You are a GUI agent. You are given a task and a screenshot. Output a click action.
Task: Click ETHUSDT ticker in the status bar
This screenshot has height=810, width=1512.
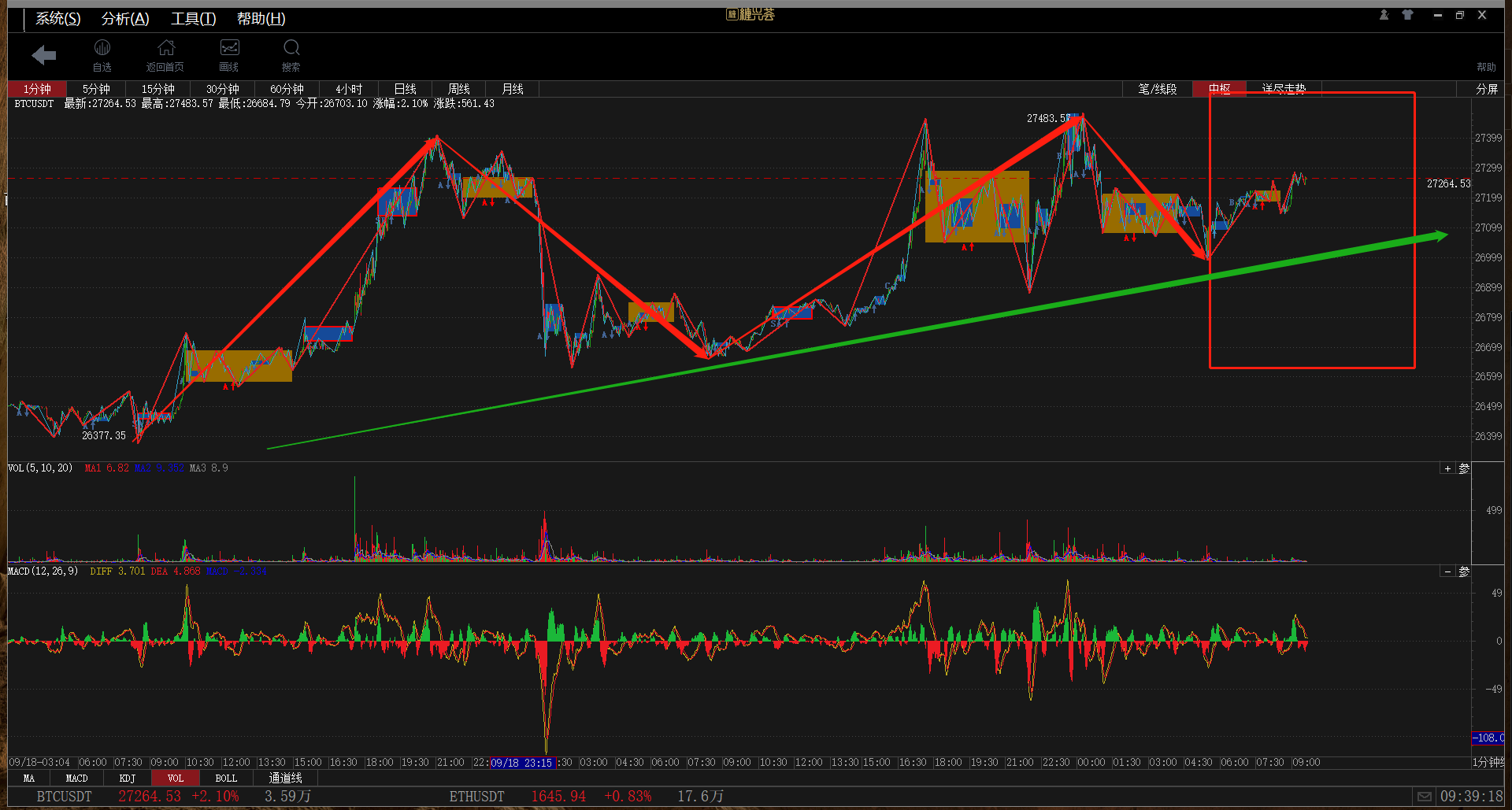pos(476,797)
